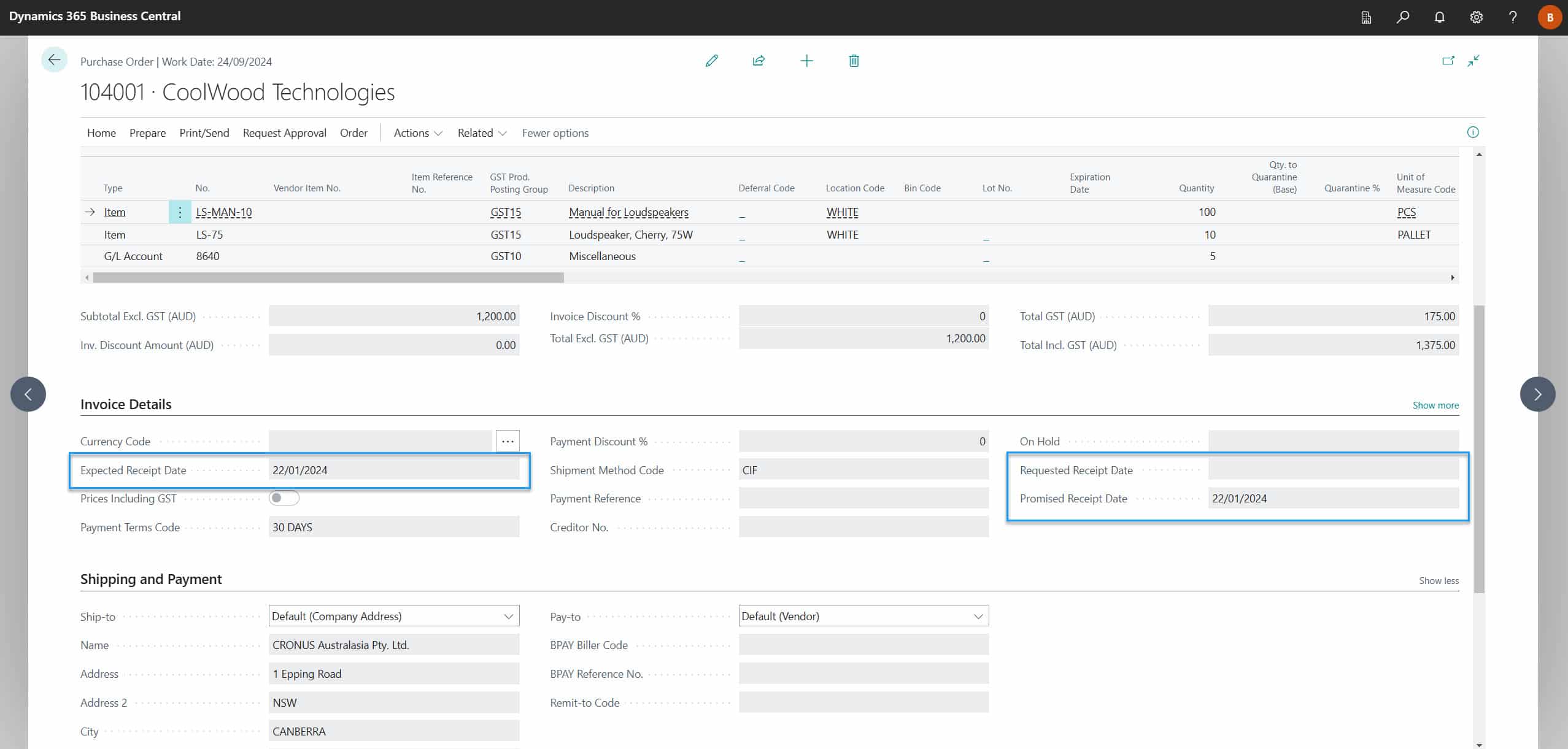Image resolution: width=1568 pixels, height=749 pixels.
Task: Open the settings gear
Action: (x=1476, y=17)
